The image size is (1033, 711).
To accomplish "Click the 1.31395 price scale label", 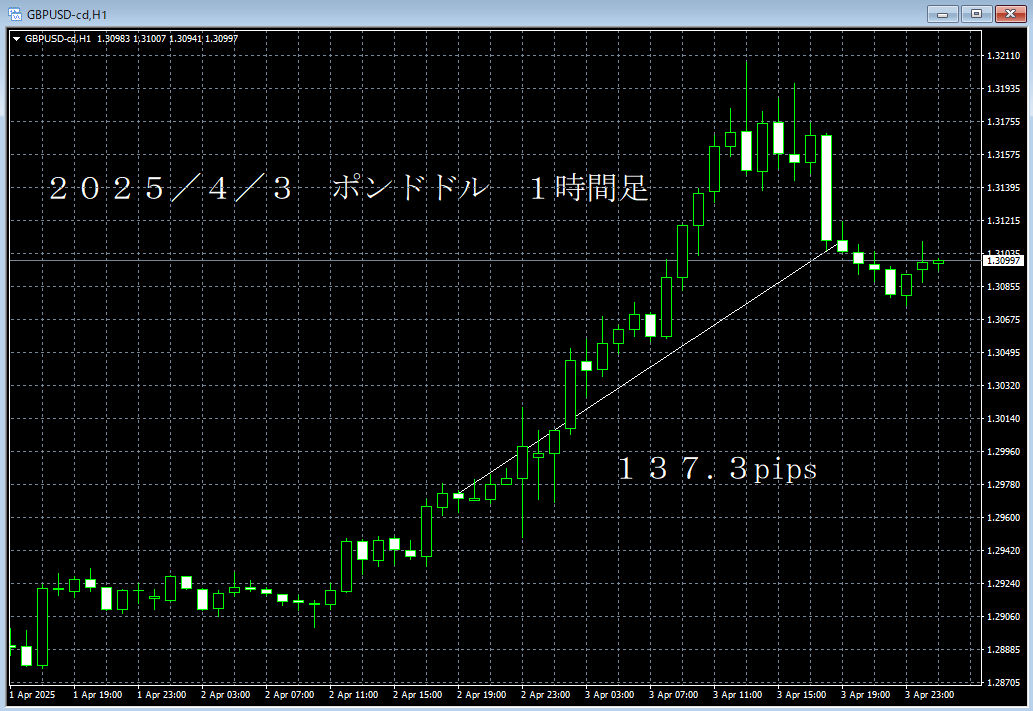I will [1003, 188].
